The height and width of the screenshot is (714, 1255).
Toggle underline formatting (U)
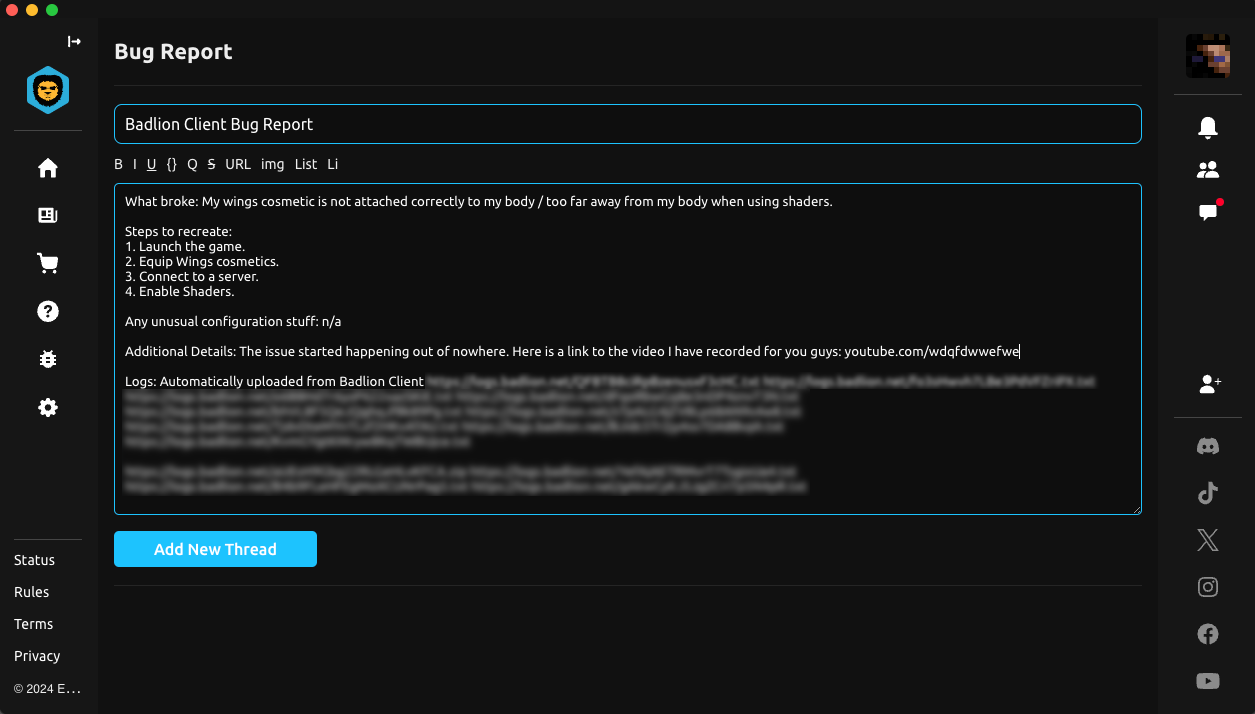152,164
